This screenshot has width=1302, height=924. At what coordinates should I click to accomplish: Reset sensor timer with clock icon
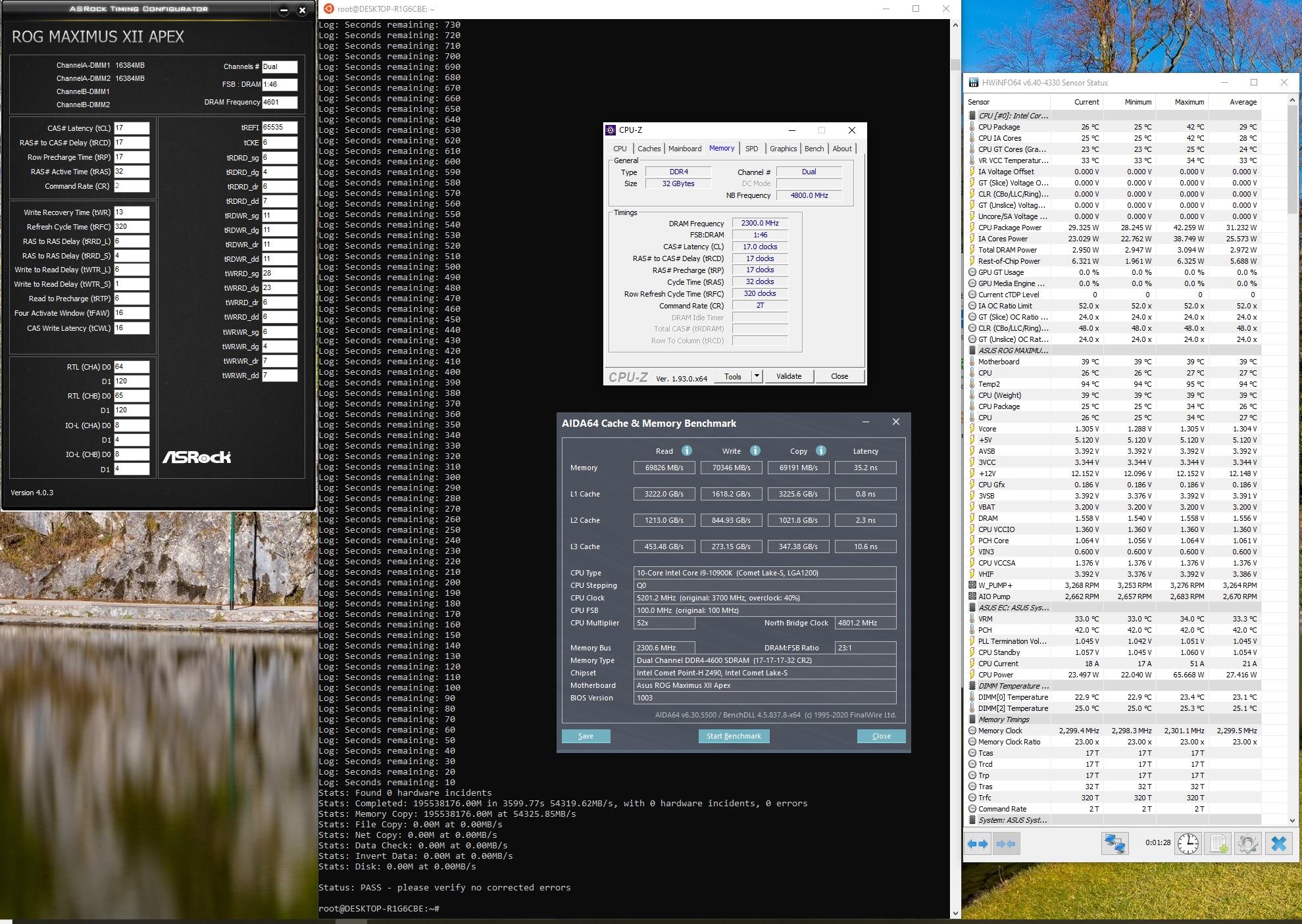pos(1188,843)
